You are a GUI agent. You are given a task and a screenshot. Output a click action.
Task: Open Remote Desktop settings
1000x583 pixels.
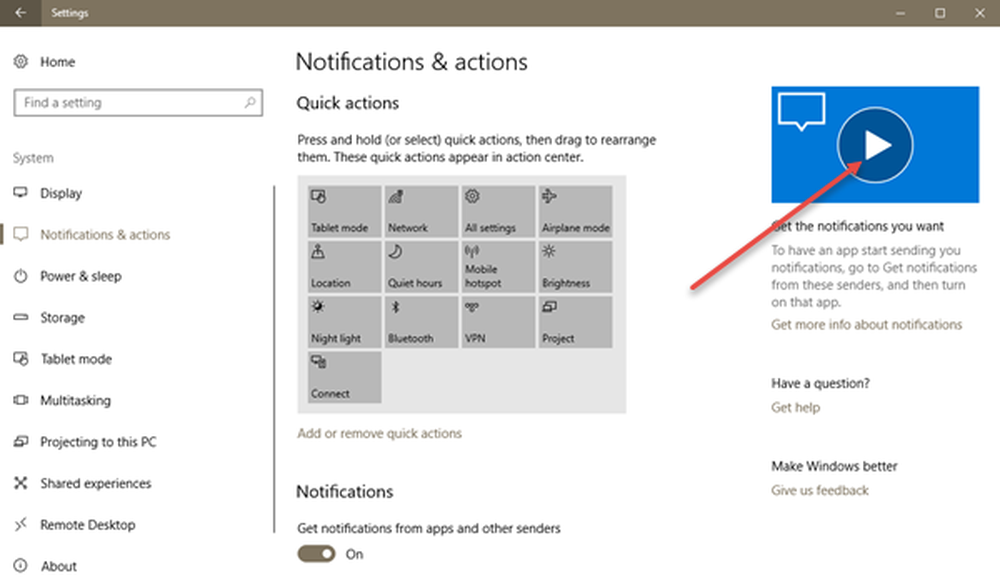pos(75,525)
